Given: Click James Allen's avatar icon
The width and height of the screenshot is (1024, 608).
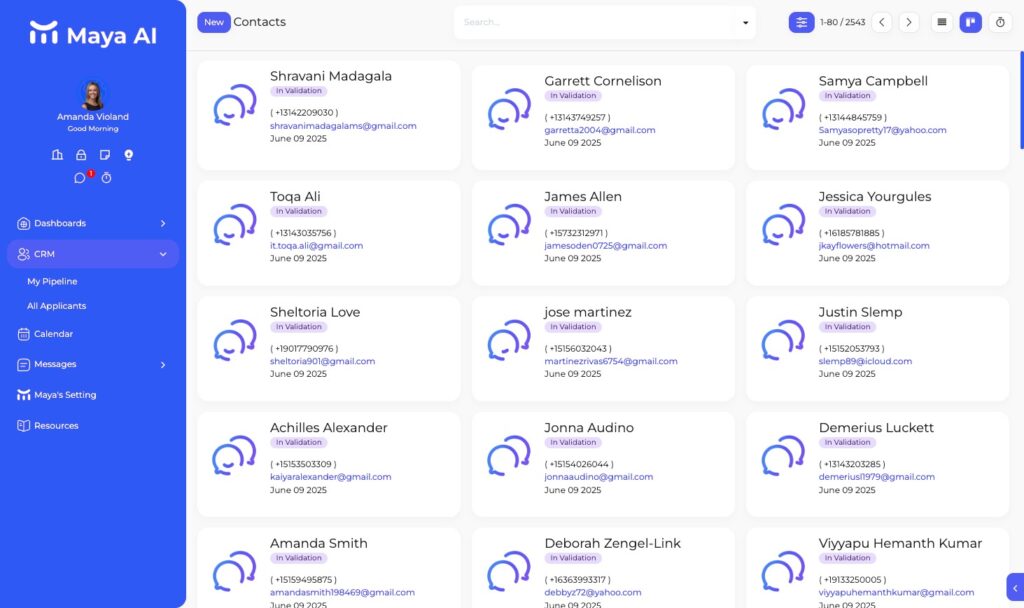Looking at the screenshot, I should (509, 225).
